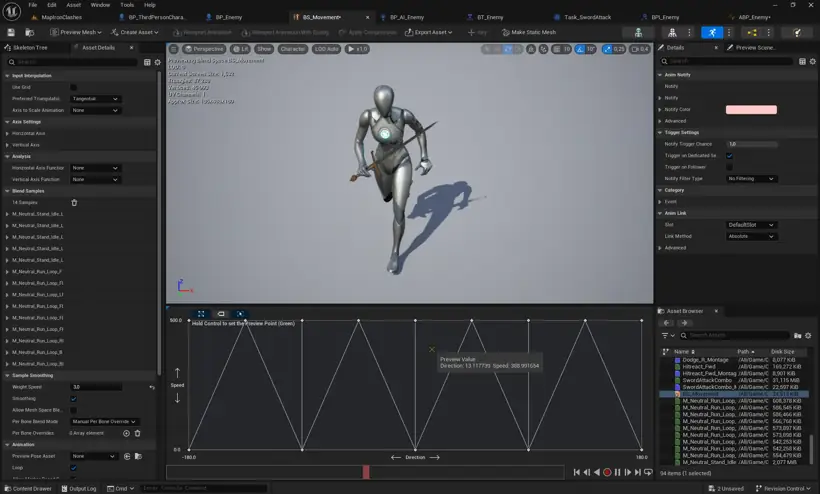Click Asset Browser folder icon beside search

point(798,335)
